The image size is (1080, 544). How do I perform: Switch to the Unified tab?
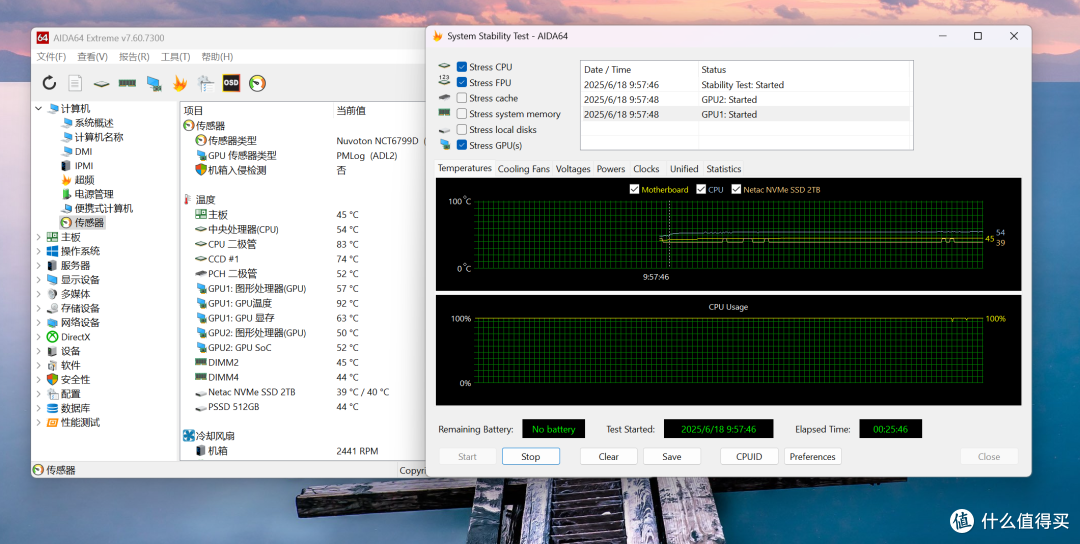[x=684, y=169]
